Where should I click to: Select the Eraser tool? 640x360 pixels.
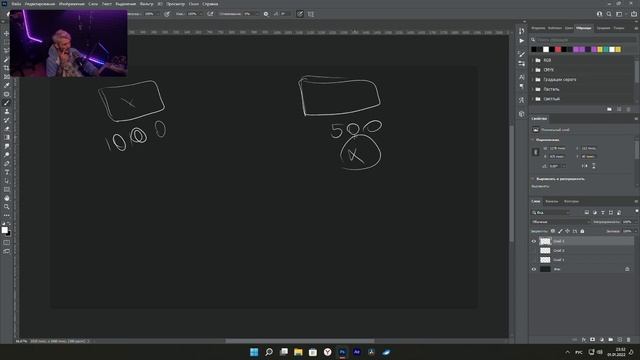[x=7, y=129]
